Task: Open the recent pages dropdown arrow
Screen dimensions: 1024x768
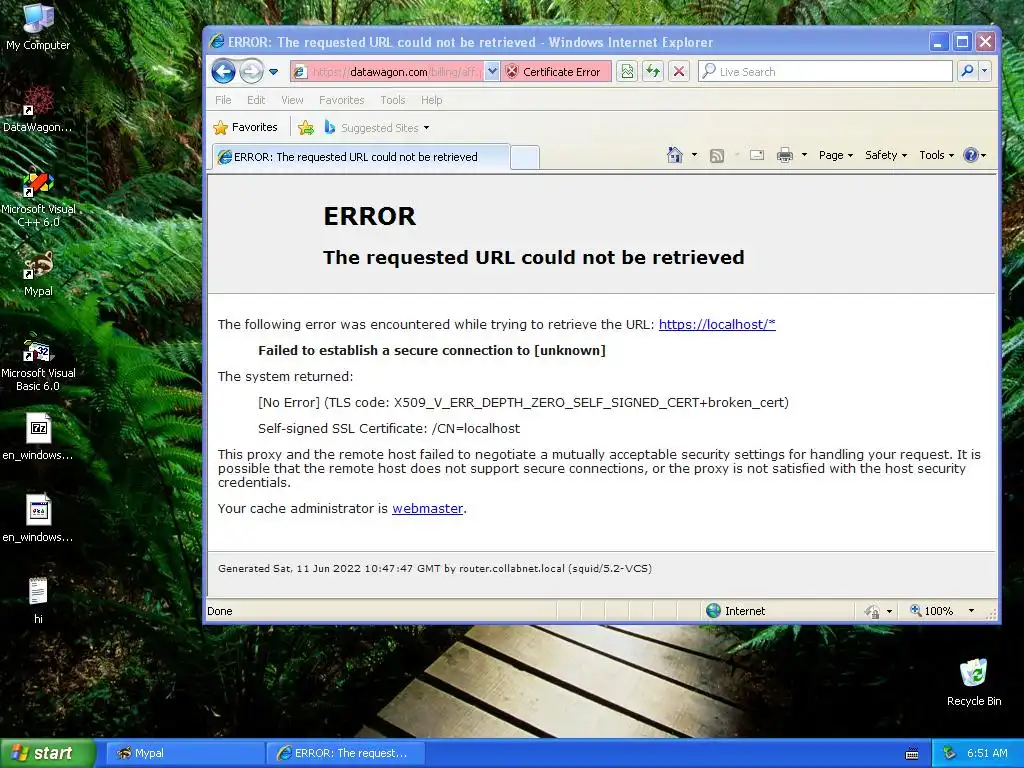Action: (274, 72)
